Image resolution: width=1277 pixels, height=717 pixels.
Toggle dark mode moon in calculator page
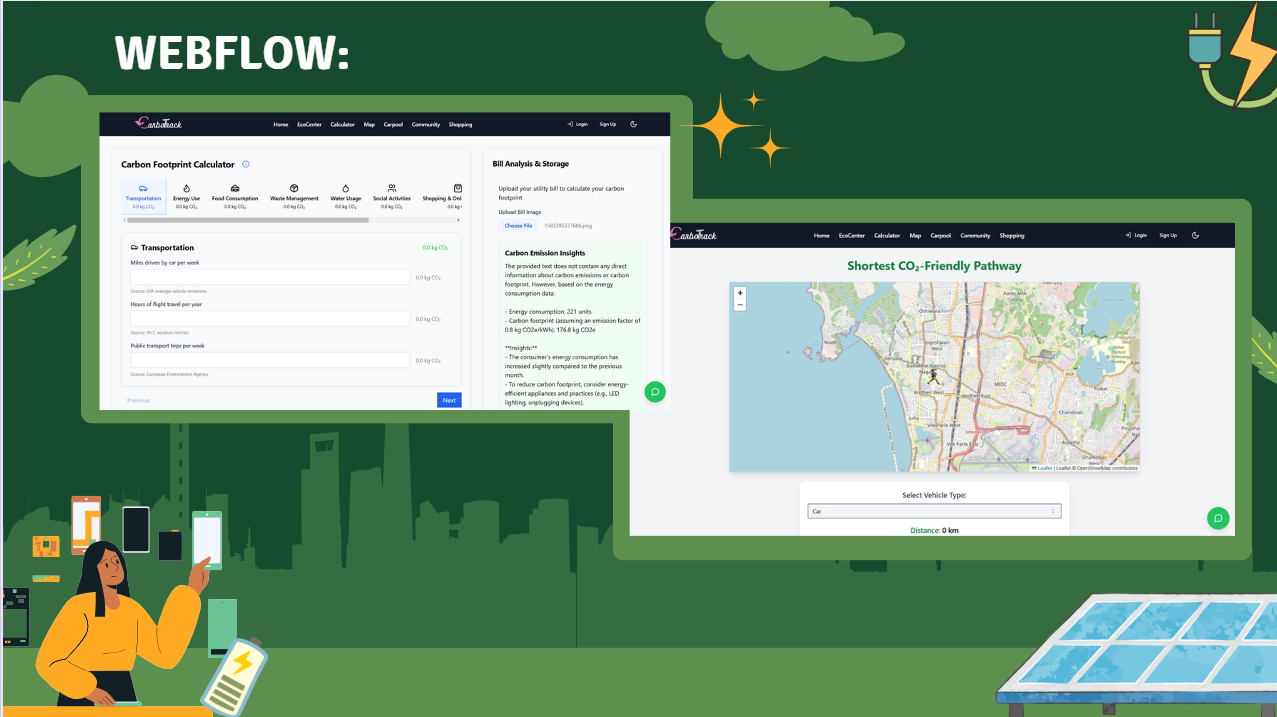(634, 124)
